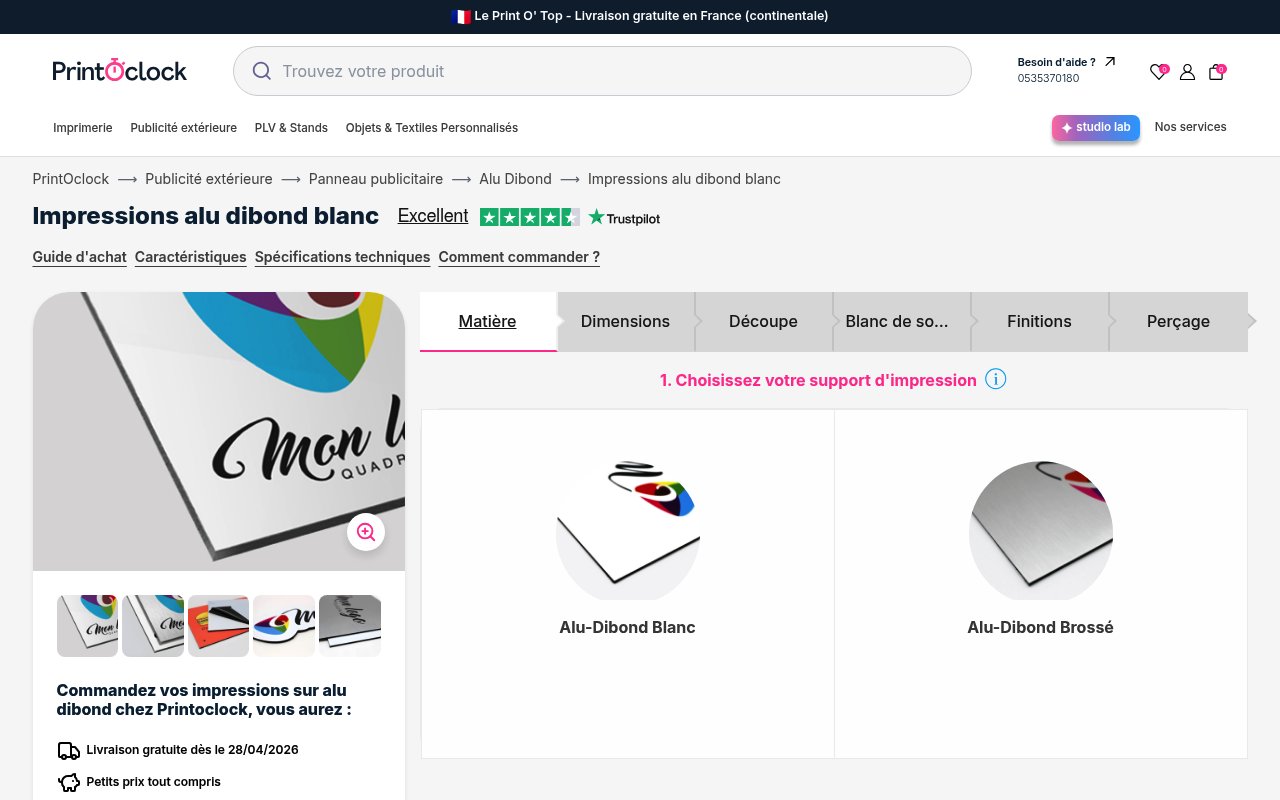Select the brushed aluminum thumbnail
1280x800 pixels.
click(350, 626)
